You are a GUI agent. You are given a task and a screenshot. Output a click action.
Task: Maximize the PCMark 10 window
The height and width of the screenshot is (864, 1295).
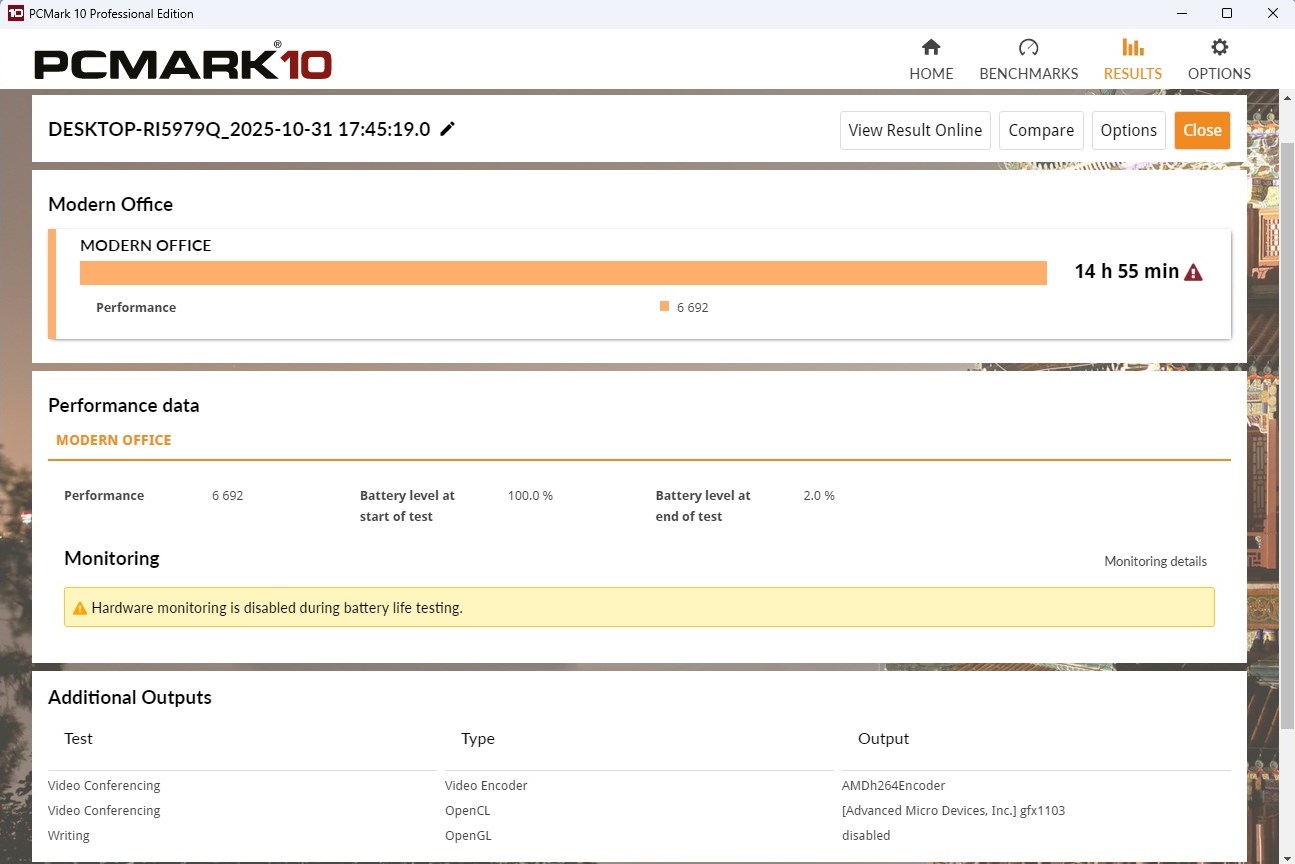click(x=1227, y=13)
